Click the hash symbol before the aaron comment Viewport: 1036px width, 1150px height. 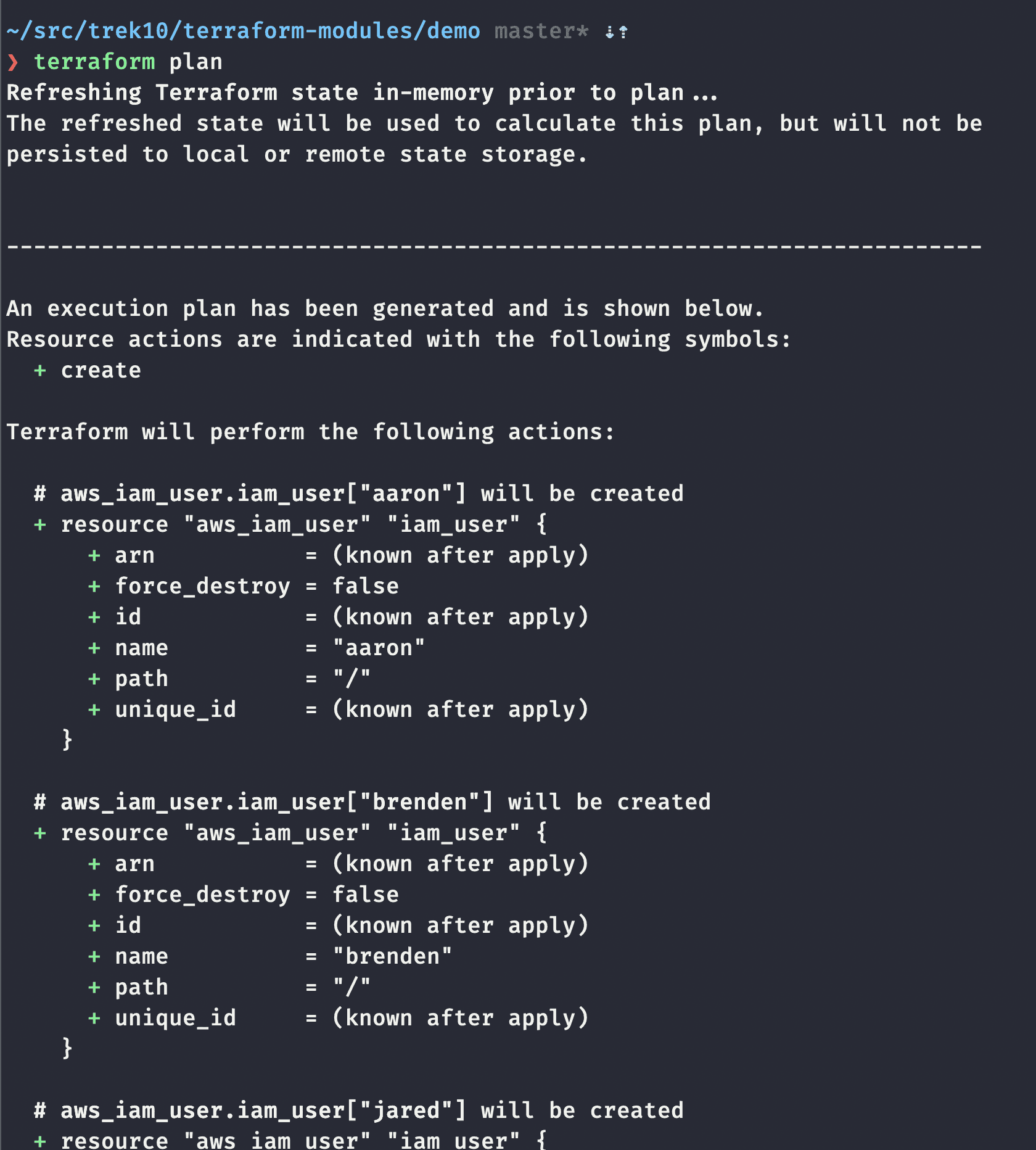tap(40, 494)
